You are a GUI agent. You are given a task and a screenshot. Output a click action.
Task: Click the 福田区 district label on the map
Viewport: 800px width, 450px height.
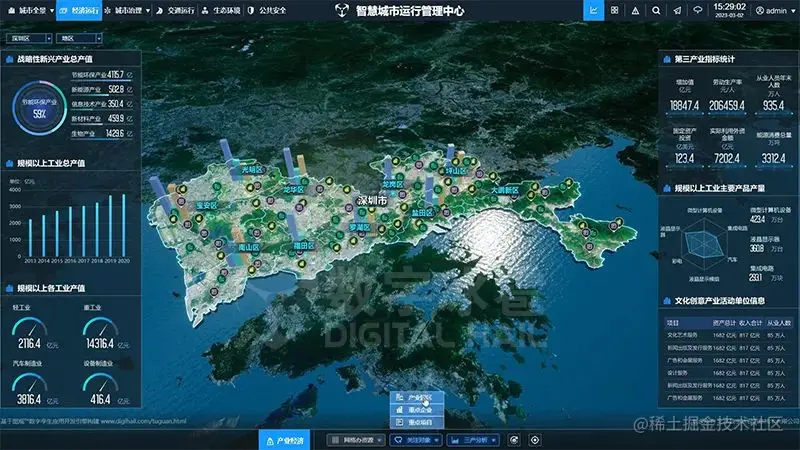304,246
